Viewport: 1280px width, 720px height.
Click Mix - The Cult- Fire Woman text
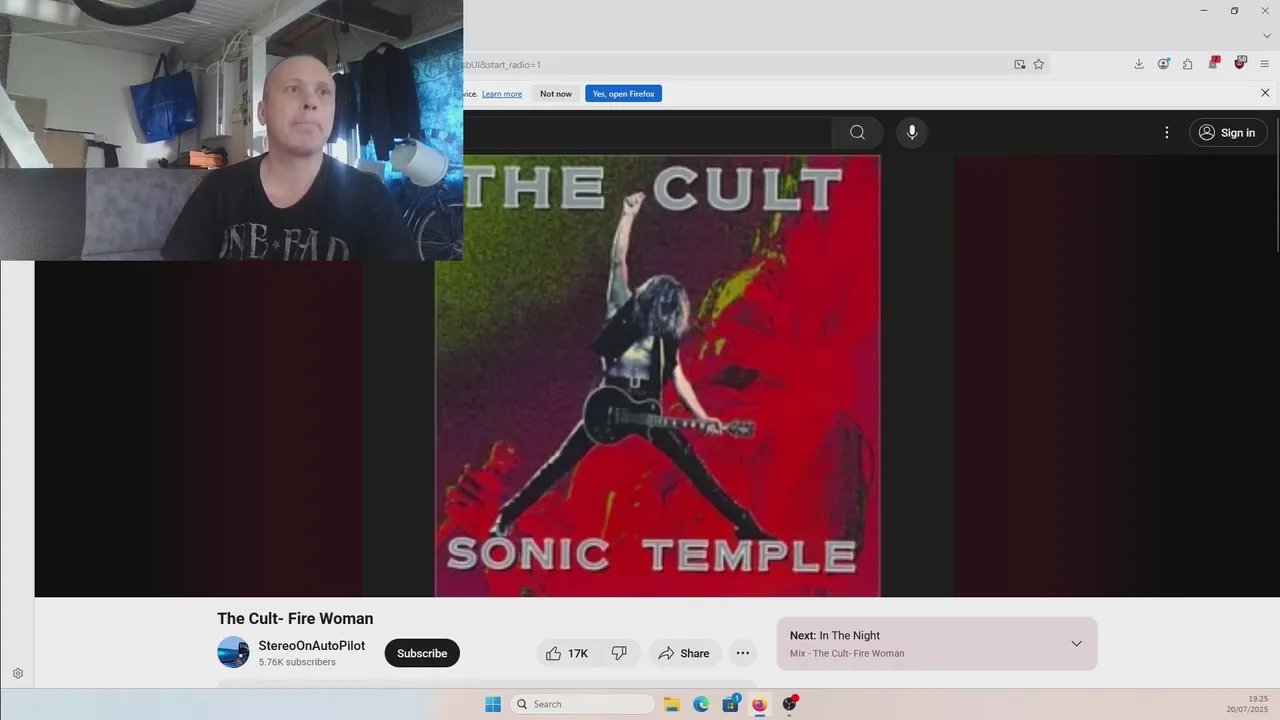click(x=847, y=653)
